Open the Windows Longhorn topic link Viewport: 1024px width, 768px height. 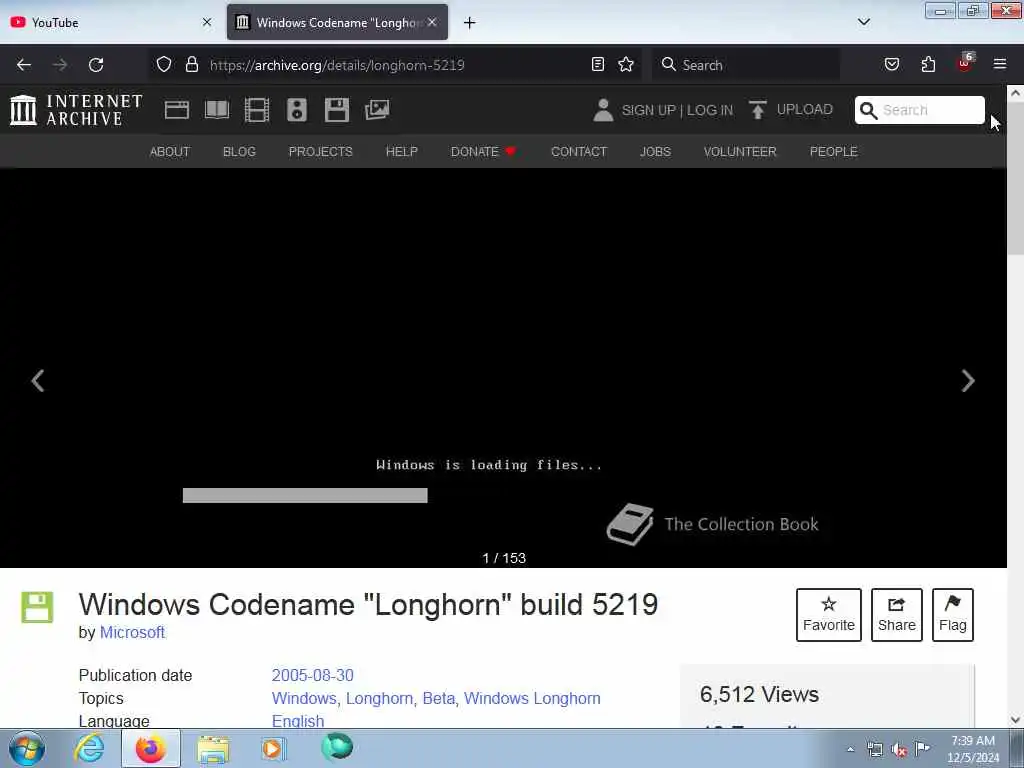532,698
